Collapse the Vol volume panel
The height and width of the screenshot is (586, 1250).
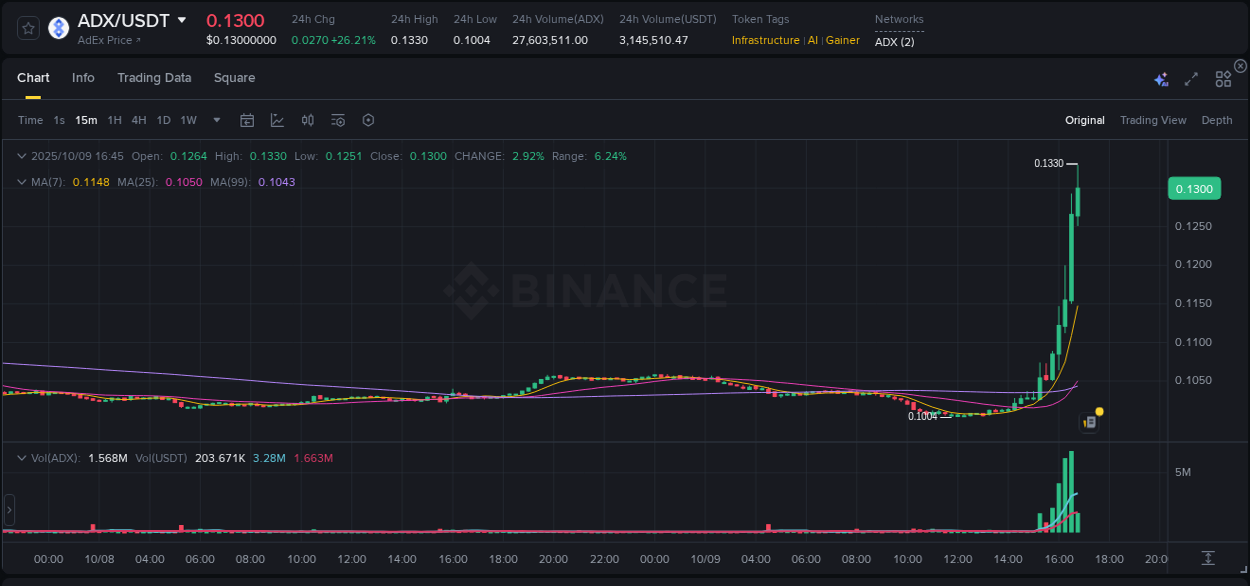click(x=21, y=457)
